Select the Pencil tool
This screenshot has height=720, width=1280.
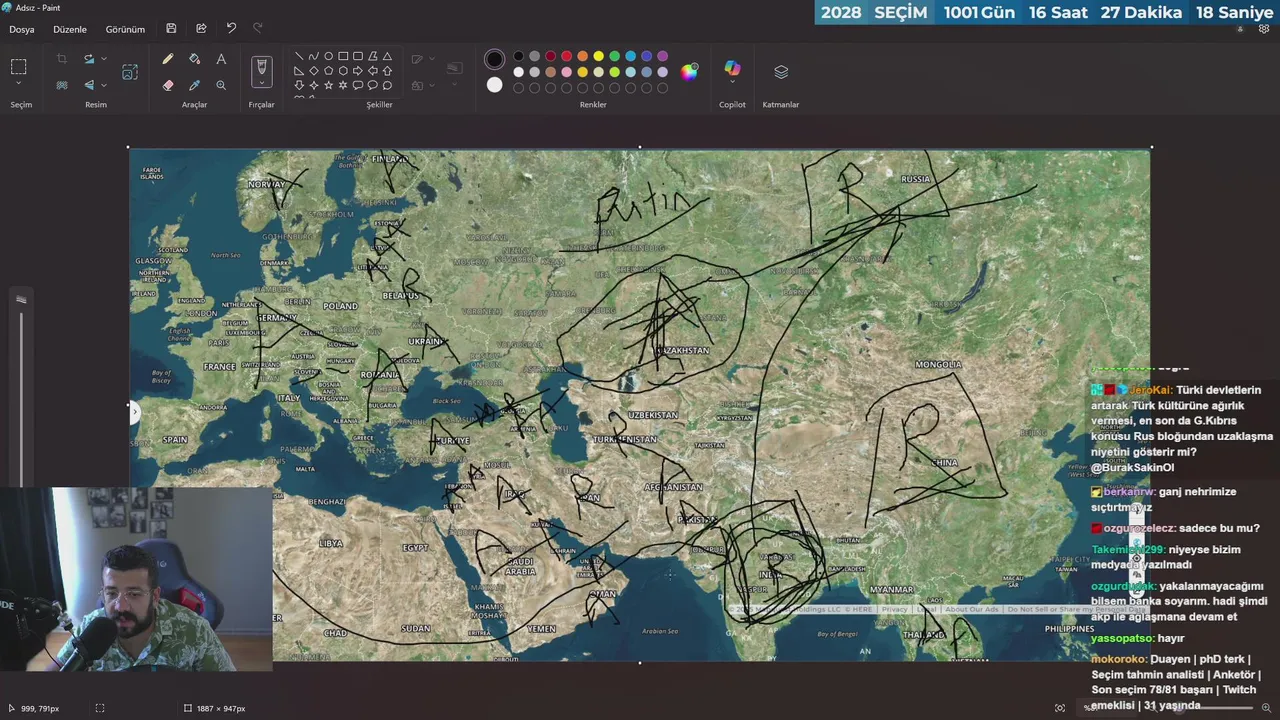point(168,59)
